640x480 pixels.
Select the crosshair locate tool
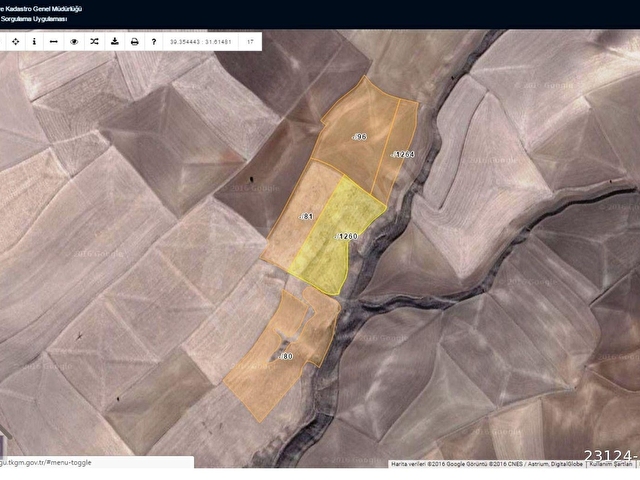16,42
